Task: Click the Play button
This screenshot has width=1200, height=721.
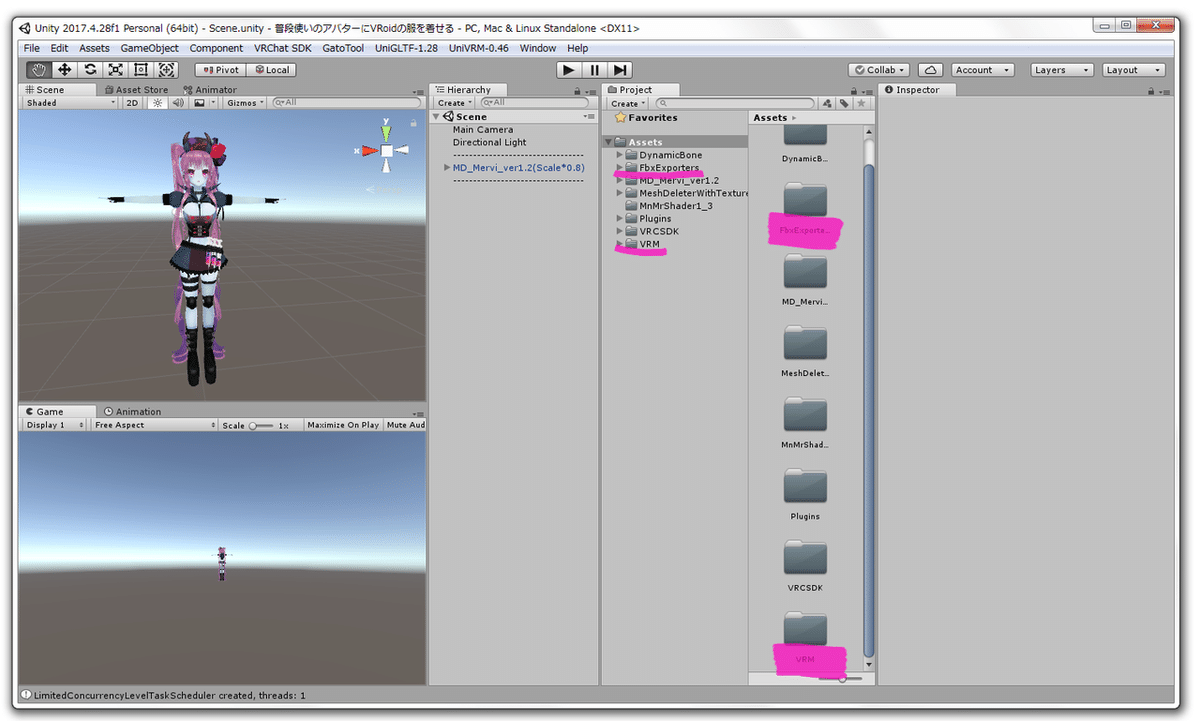Action: 569,69
